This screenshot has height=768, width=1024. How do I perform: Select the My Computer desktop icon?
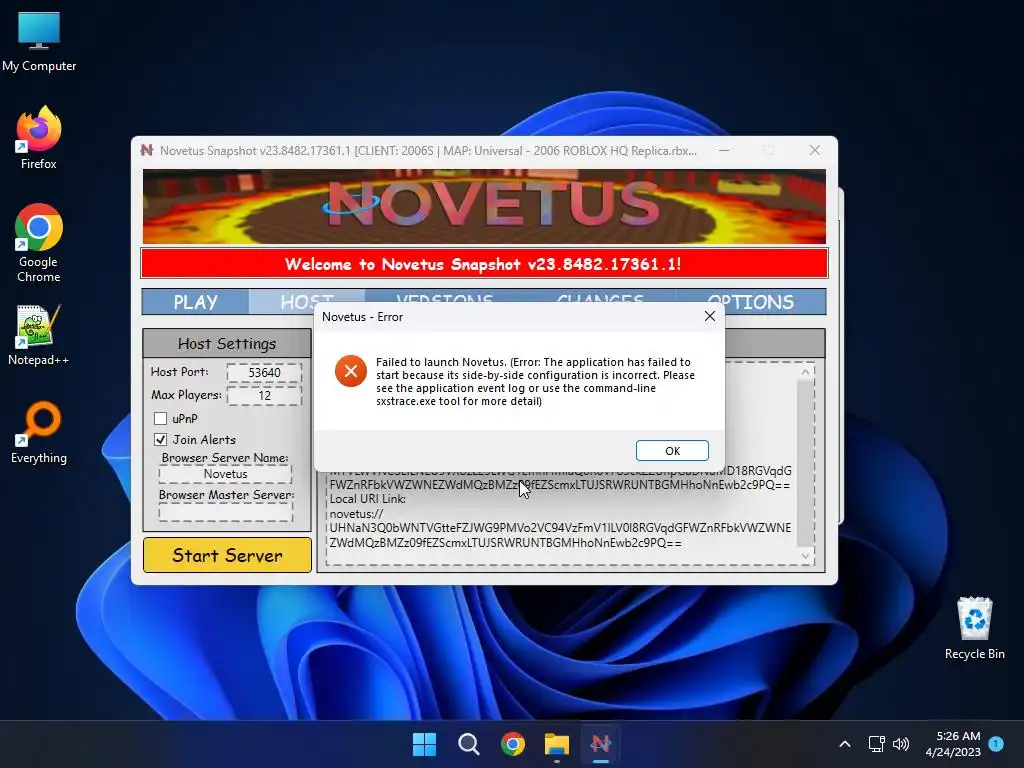pos(39,42)
